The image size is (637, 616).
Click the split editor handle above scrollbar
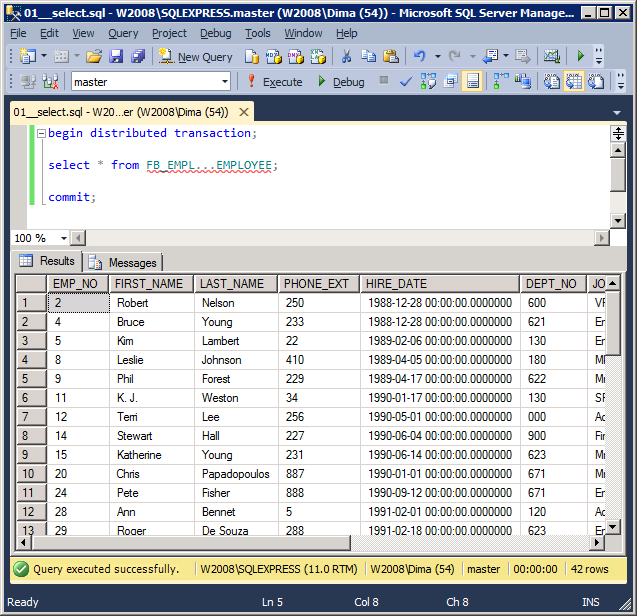[x=618, y=133]
